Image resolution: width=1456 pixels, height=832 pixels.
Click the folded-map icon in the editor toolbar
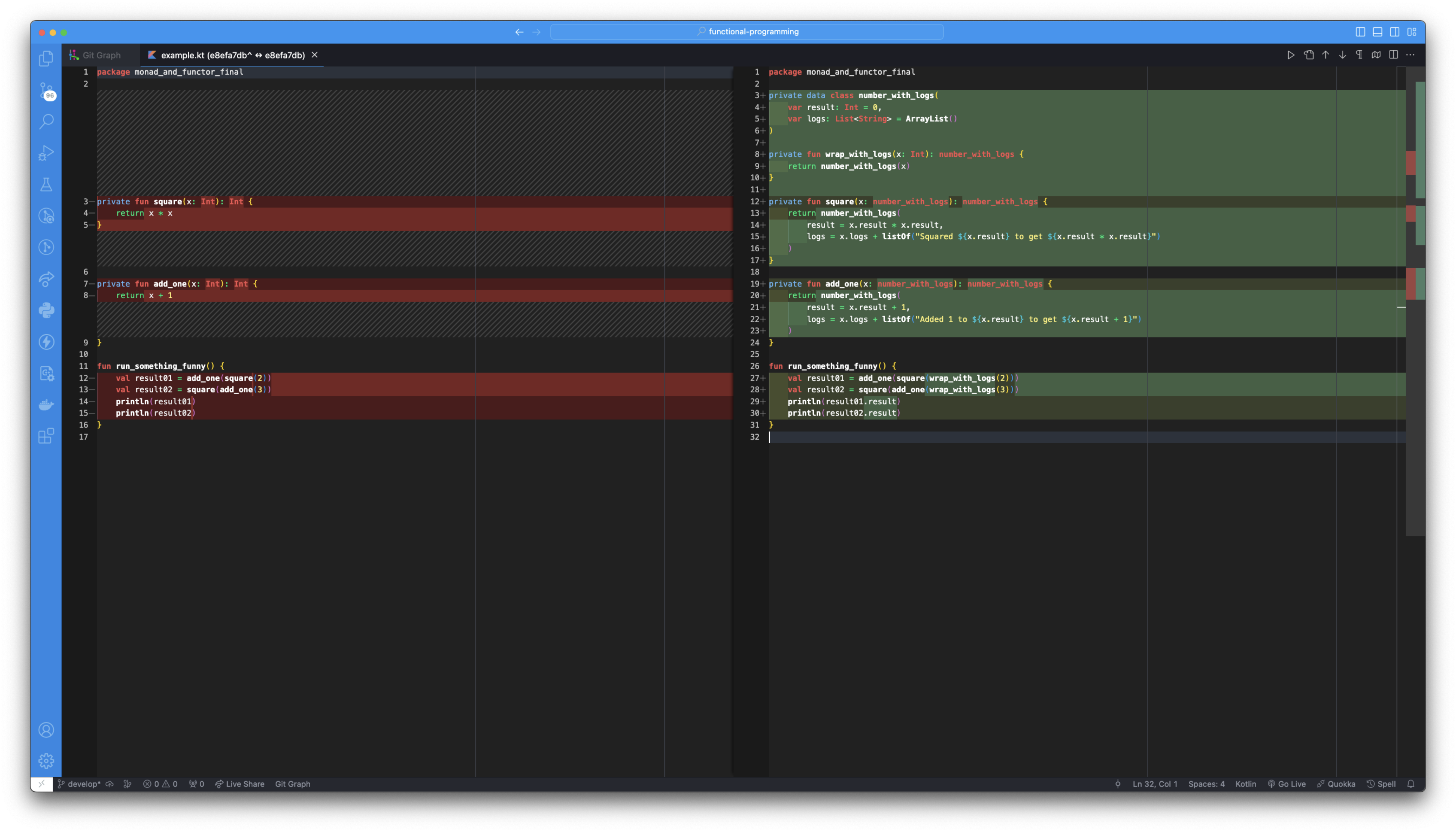(1376, 55)
